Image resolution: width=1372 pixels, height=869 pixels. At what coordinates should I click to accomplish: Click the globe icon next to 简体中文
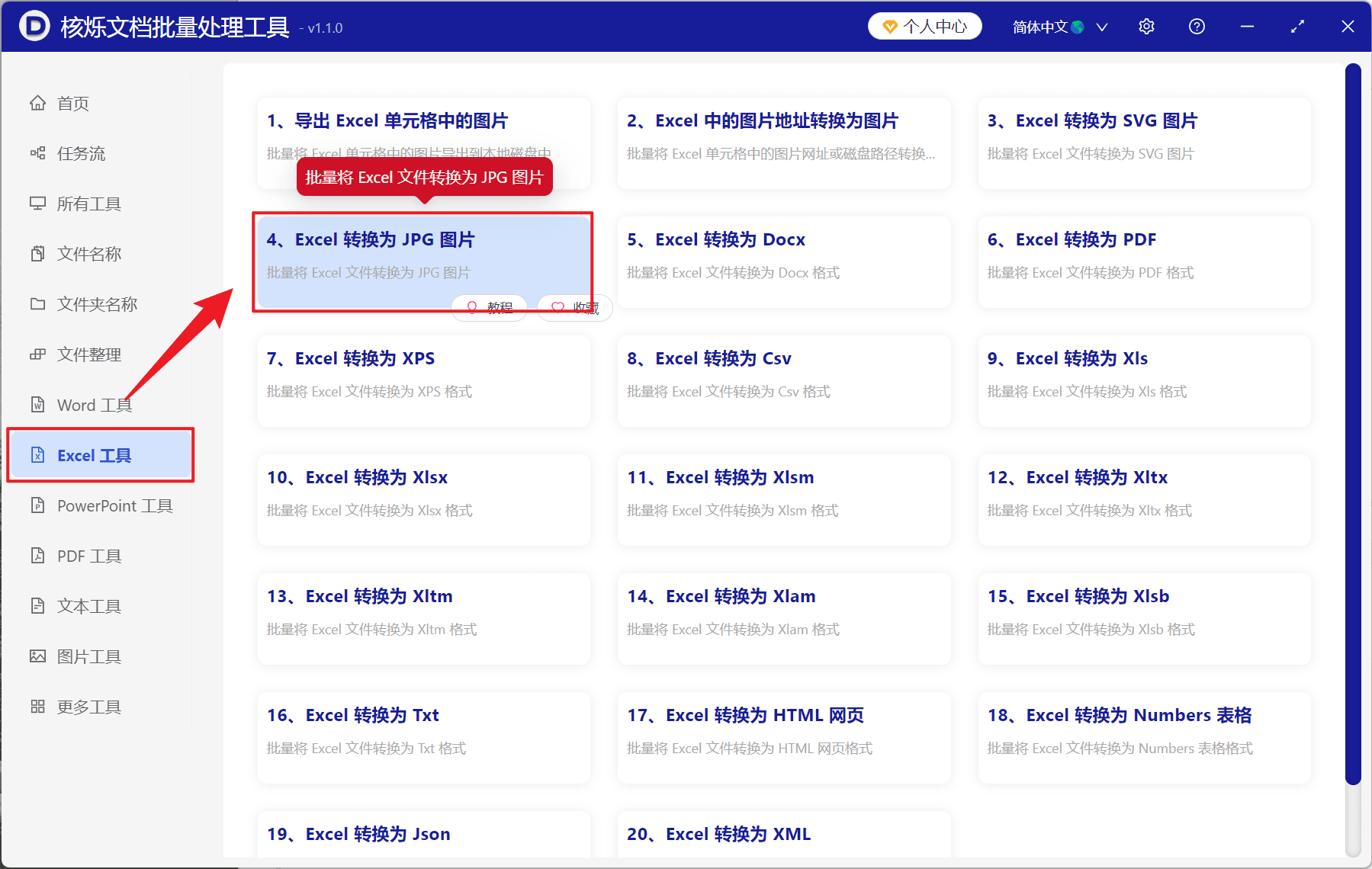point(1078,27)
